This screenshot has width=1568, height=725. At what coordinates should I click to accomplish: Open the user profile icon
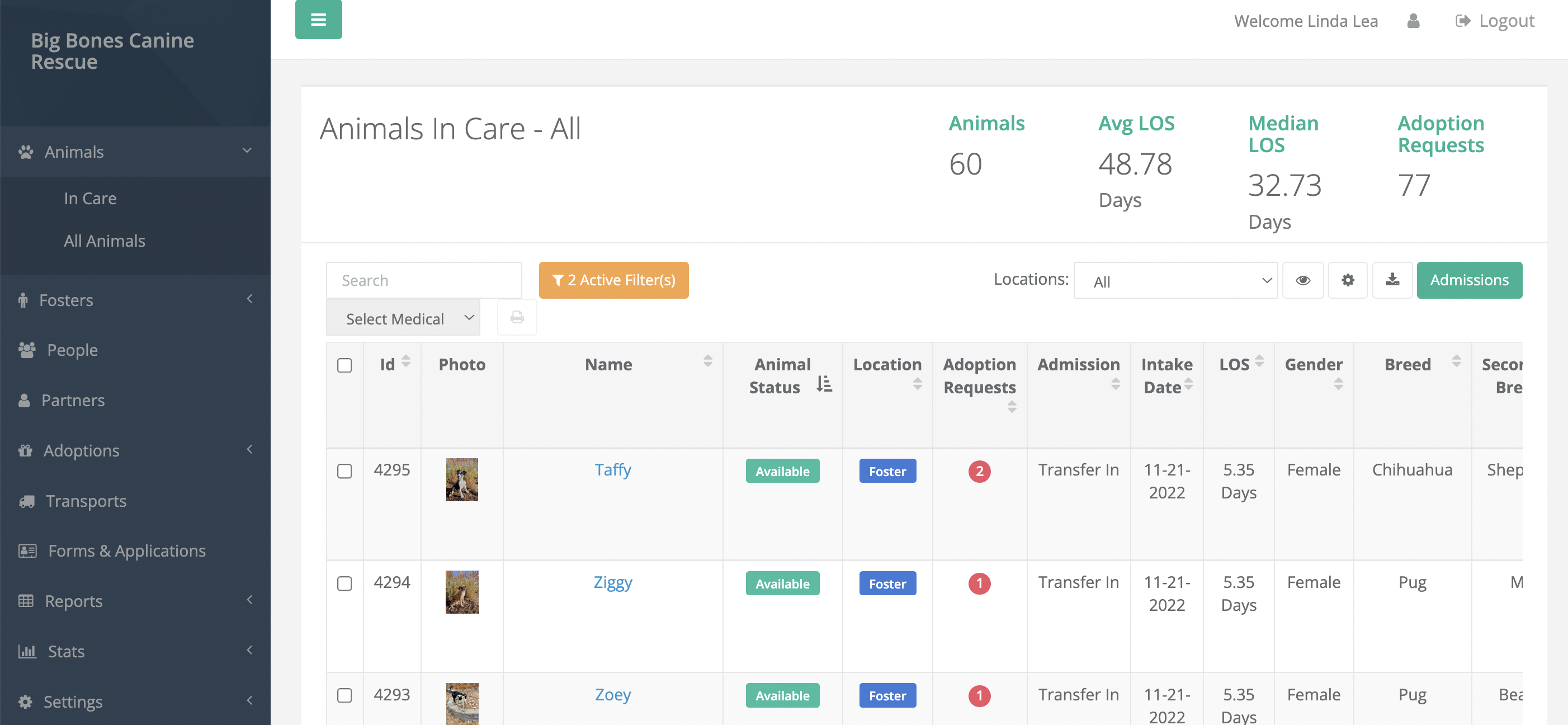pyautogui.click(x=1413, y=21)
